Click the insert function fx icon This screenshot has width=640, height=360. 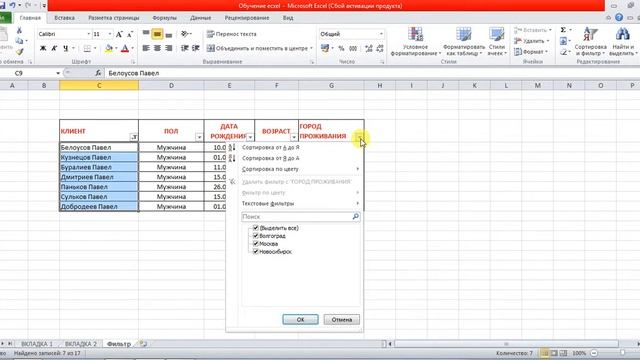[98, 73]
